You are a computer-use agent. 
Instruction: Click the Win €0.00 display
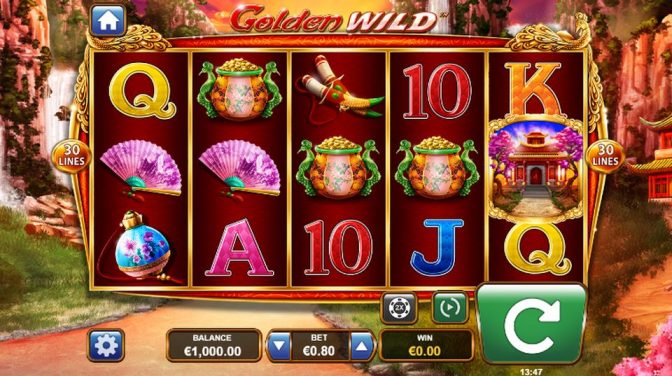pyautogui.click(x=425, y=346)
